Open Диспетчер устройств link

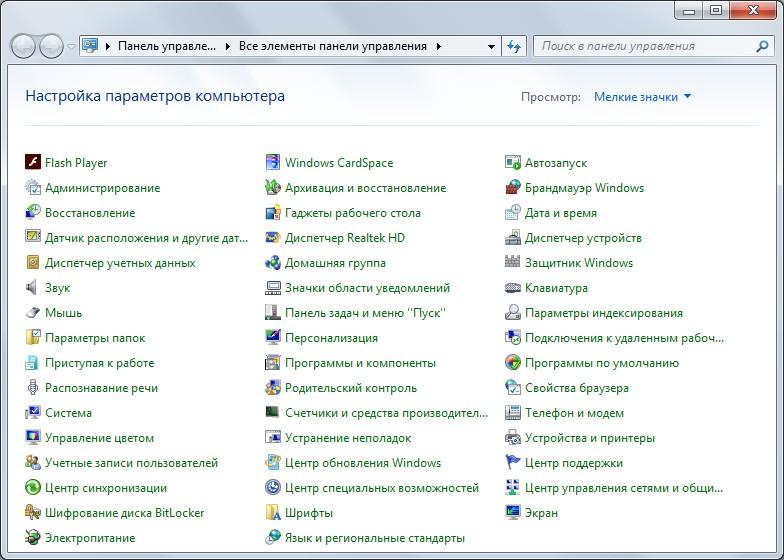pyautogui.click(x=583, y=238)
